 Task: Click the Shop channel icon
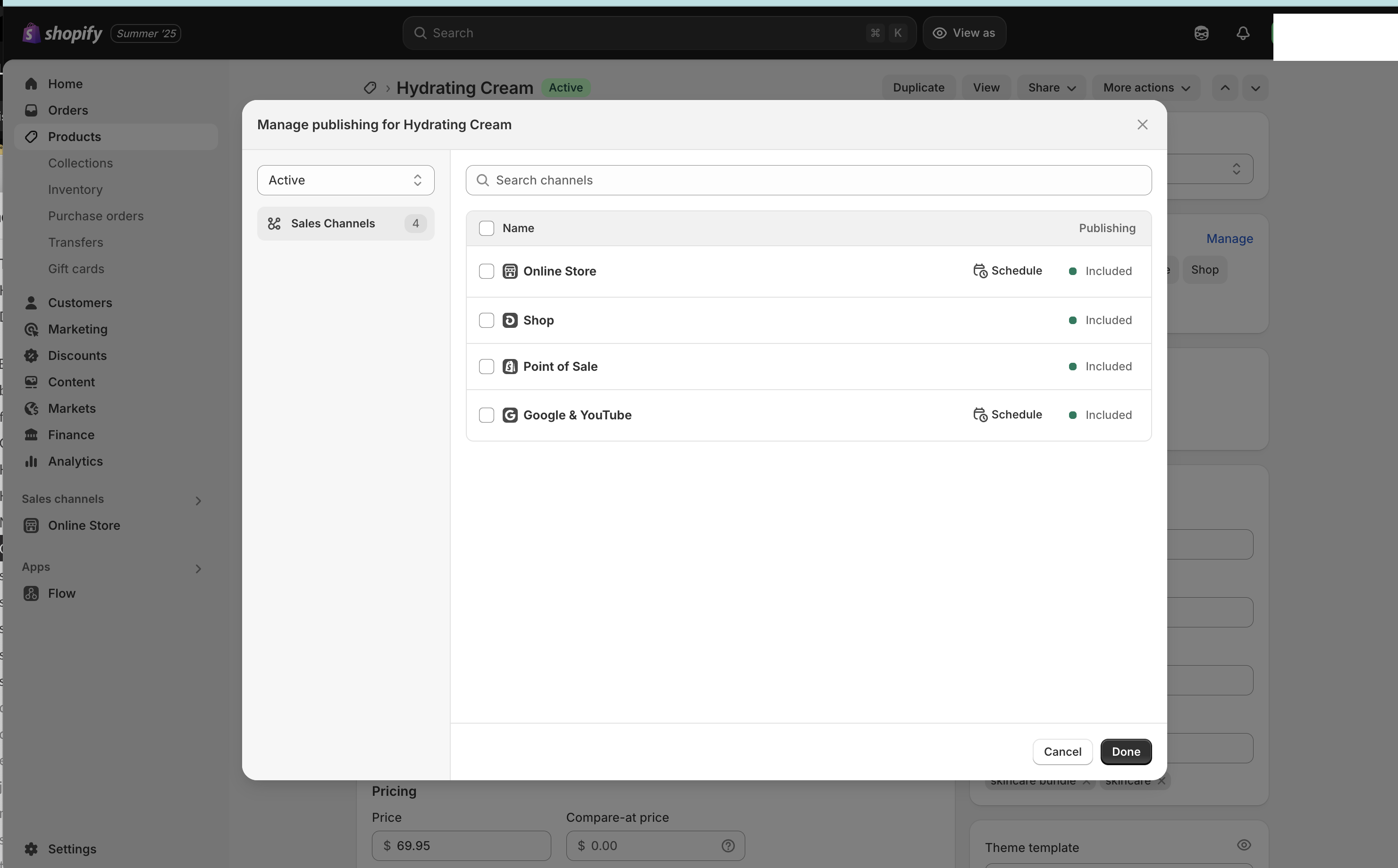point(509,320)
